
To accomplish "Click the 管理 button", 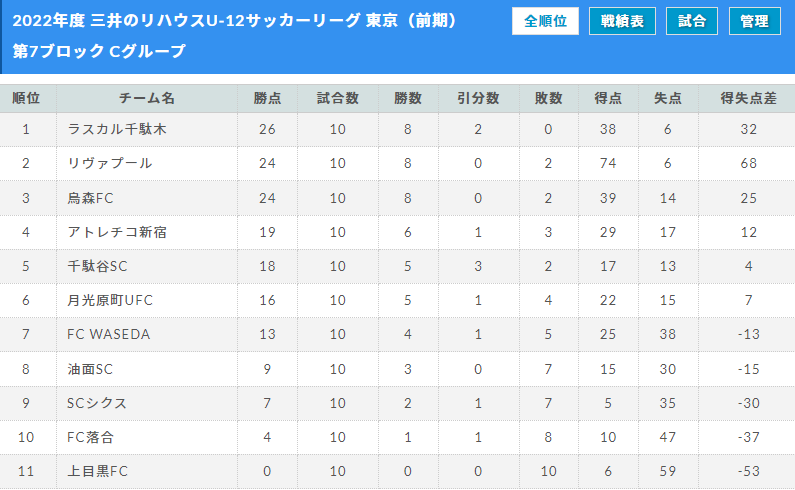I will [x=754, y=21].
